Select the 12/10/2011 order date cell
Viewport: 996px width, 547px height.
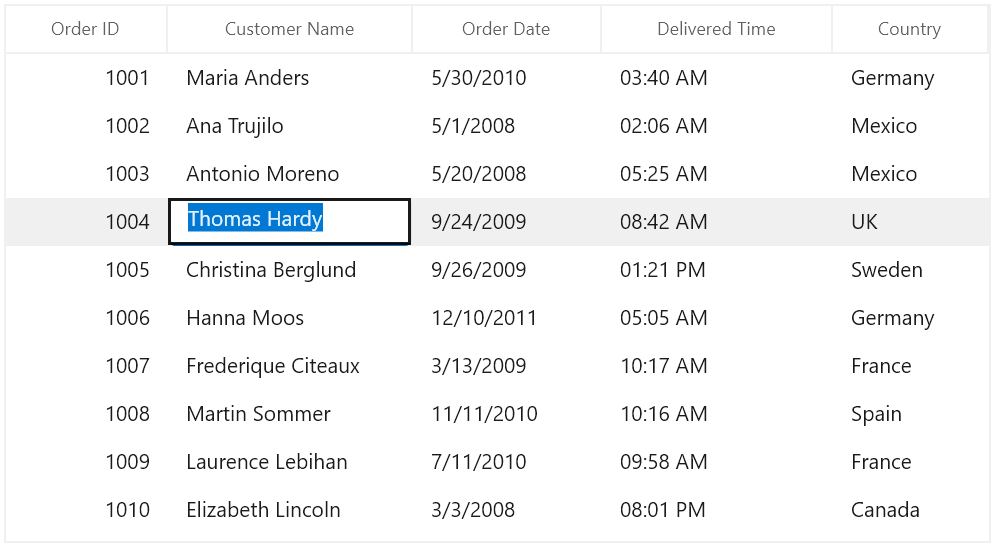(506, 318)
